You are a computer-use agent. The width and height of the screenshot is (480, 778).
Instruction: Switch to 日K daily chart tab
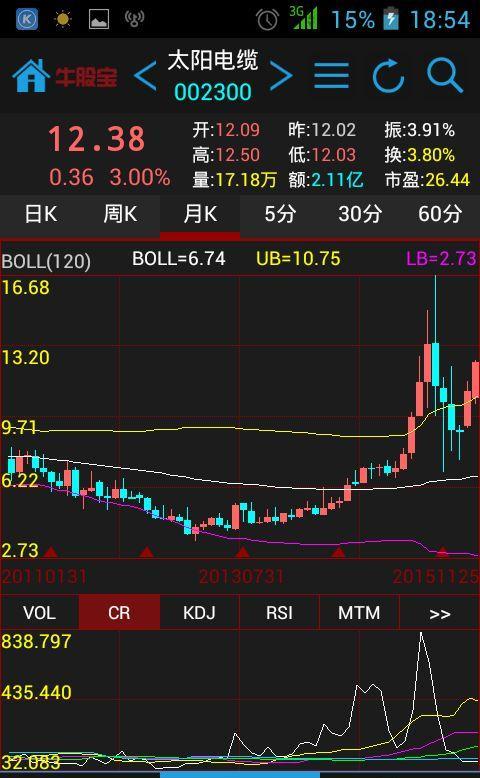[x=41, y=214]
